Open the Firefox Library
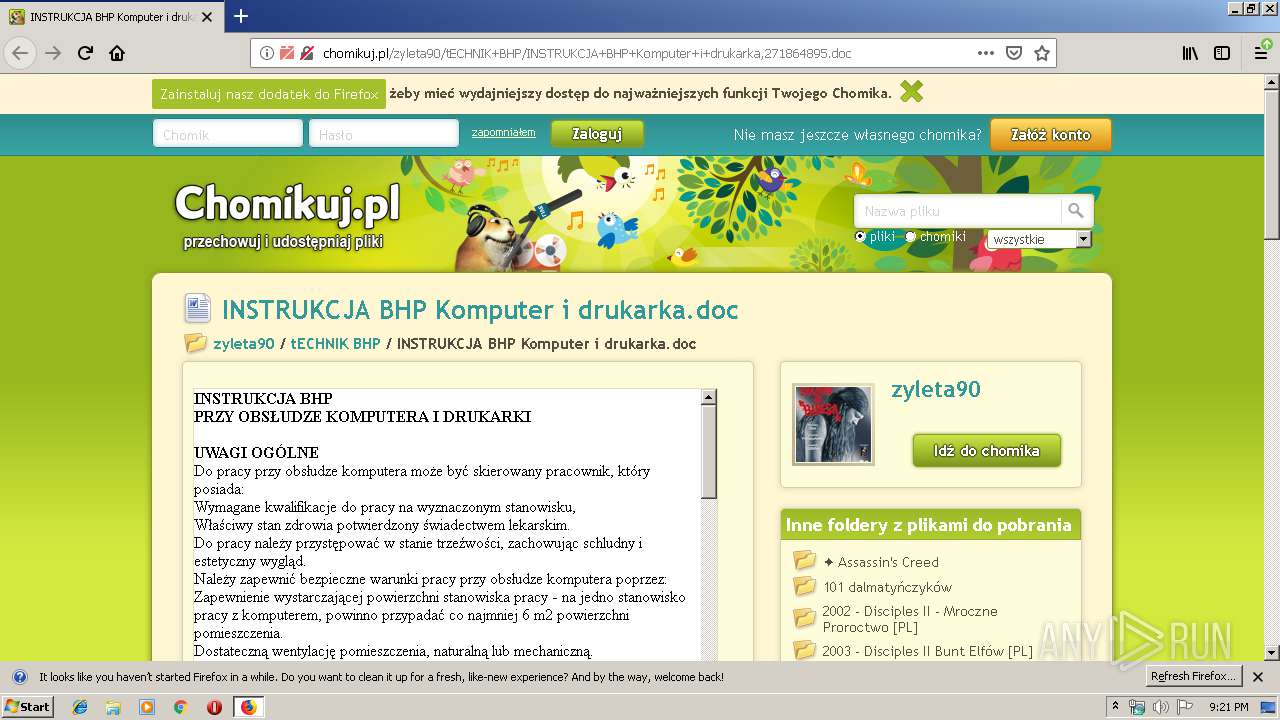Viewport: 1280px width, 720px height. 1190,53
